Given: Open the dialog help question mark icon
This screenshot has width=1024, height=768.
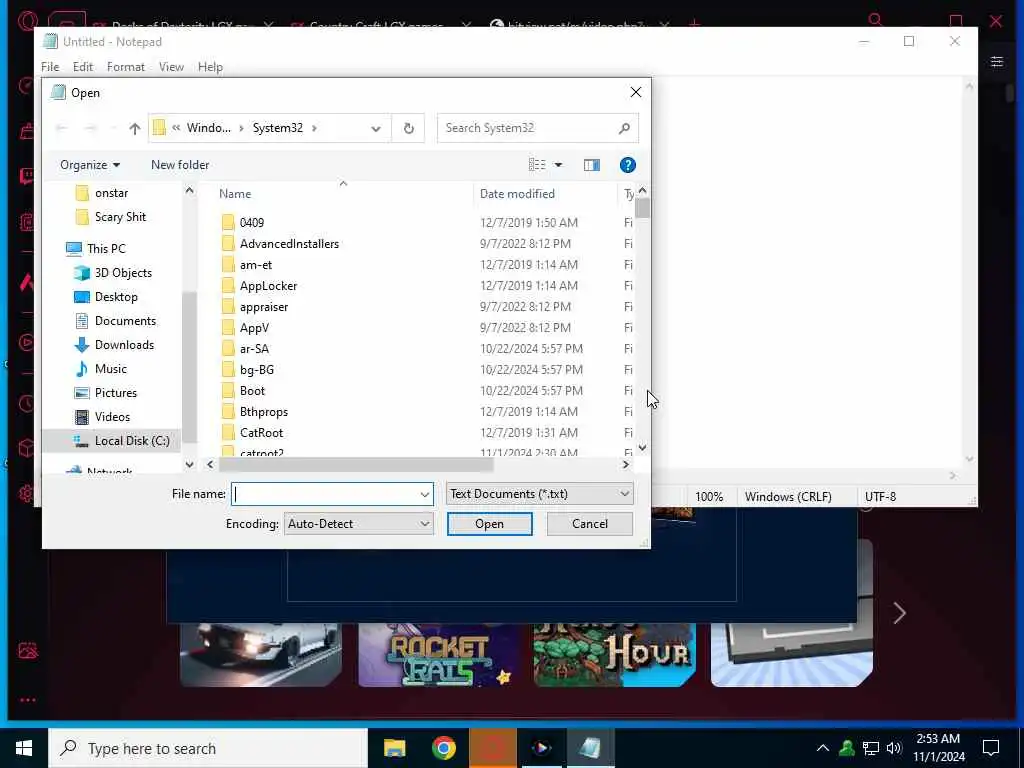Looking at the screenshot, I should point(628,165).
